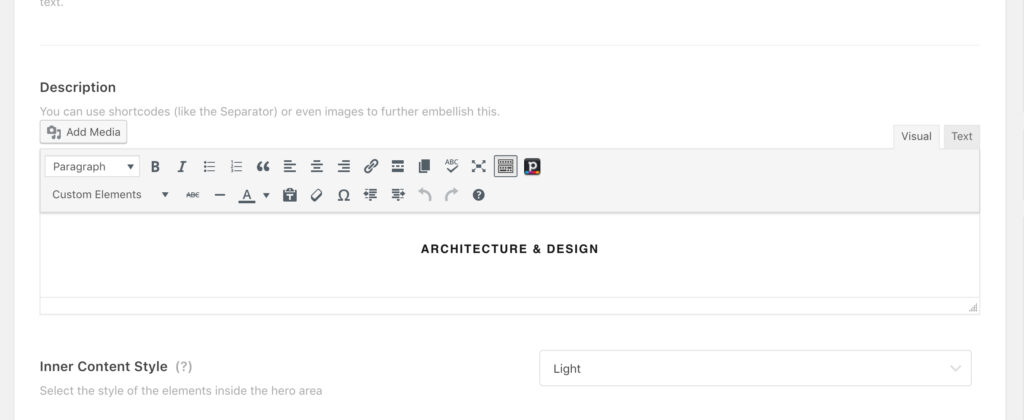
Task: Apply italic formatting
Action: pyautogui.click(x=182, y=167)
